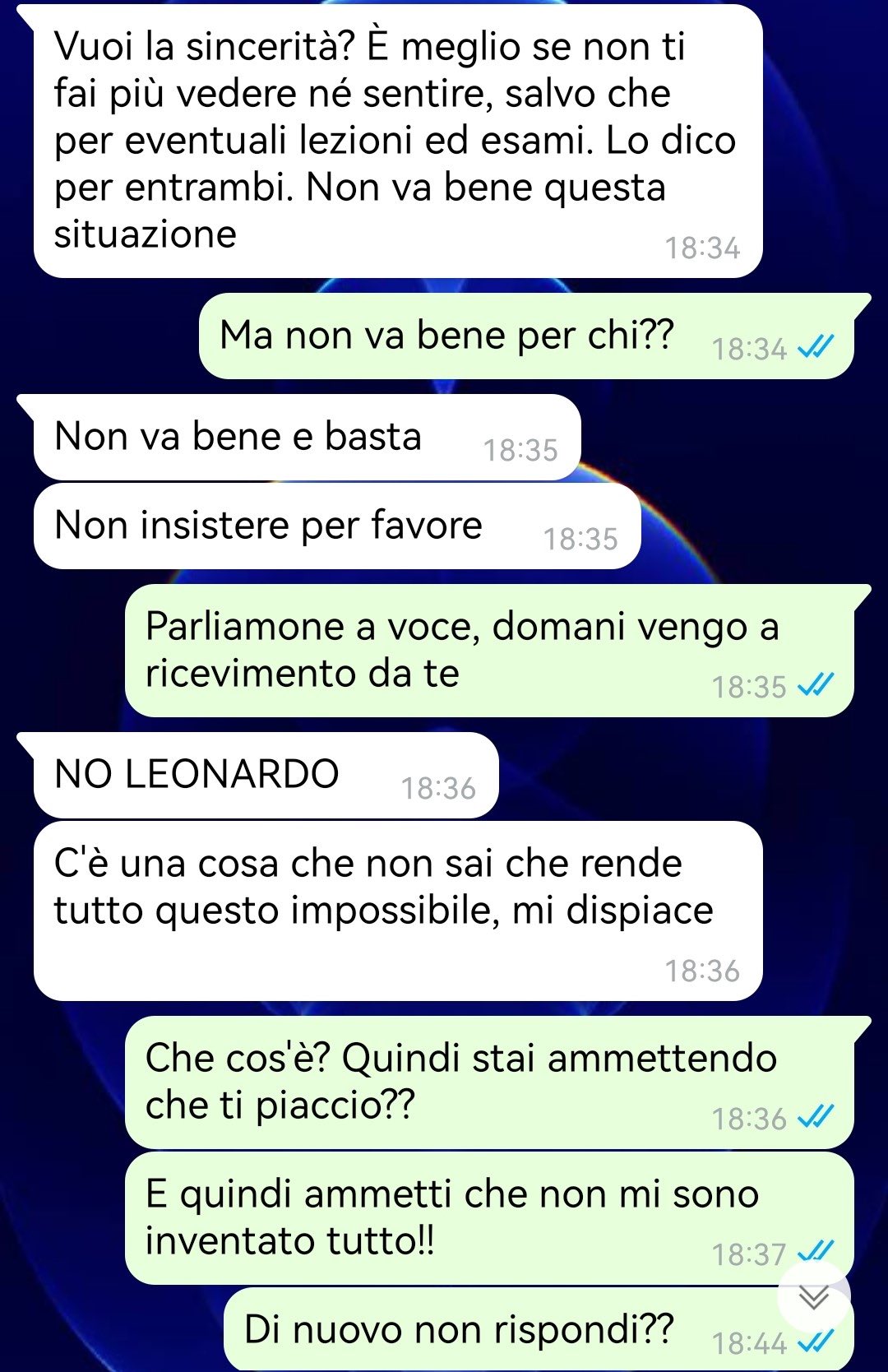
Task: Tap the 'Non va bene e basta' message
Action: click(x=308, y=437)
